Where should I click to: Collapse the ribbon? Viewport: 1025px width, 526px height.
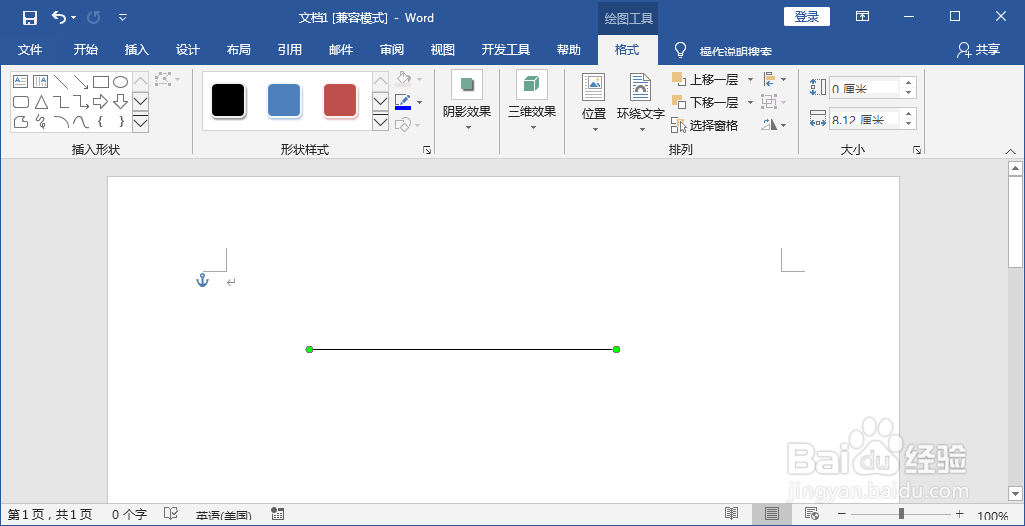[x=1009, y=151]
